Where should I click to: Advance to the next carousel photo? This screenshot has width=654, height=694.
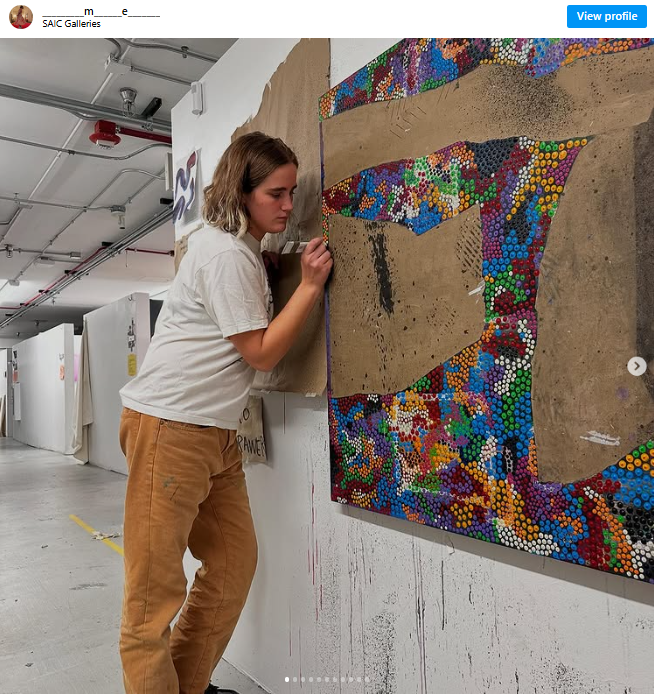pos(637,366)
